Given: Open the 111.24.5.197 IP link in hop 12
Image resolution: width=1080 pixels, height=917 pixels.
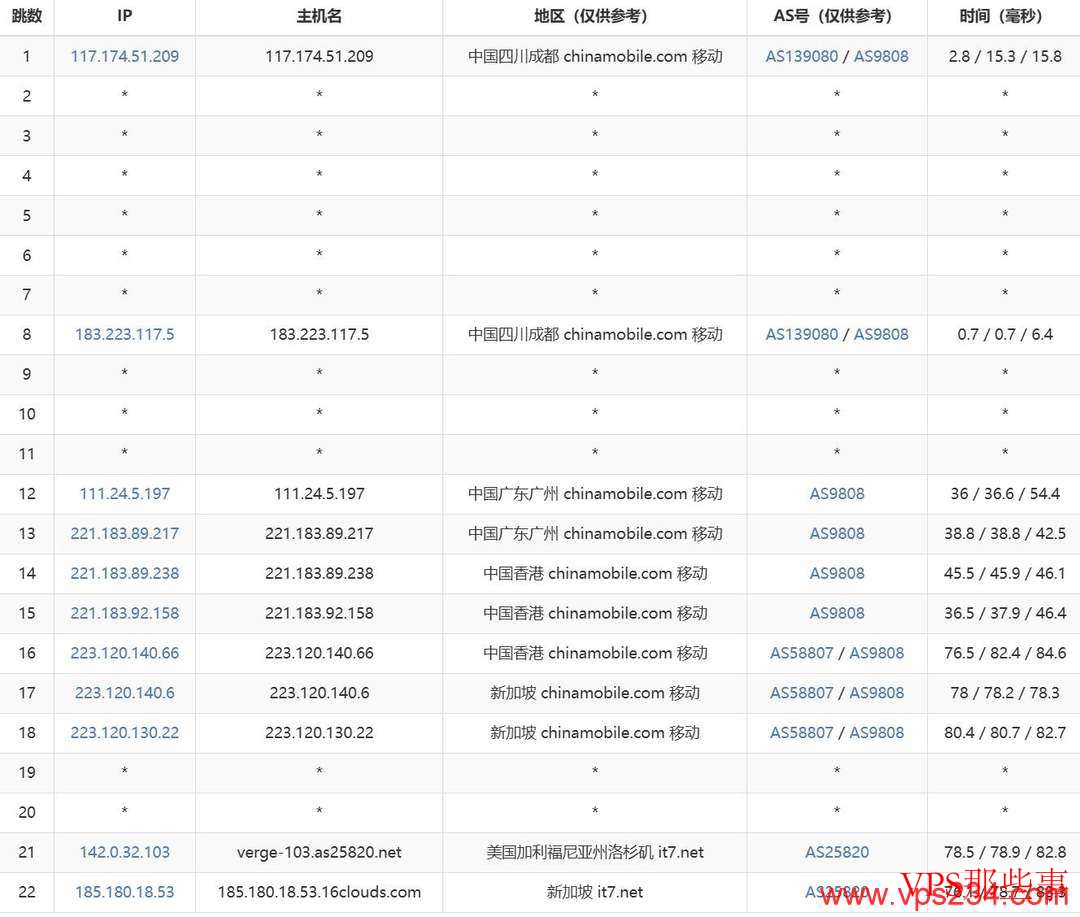Looking at the screenshot, I should pos(125,494).
